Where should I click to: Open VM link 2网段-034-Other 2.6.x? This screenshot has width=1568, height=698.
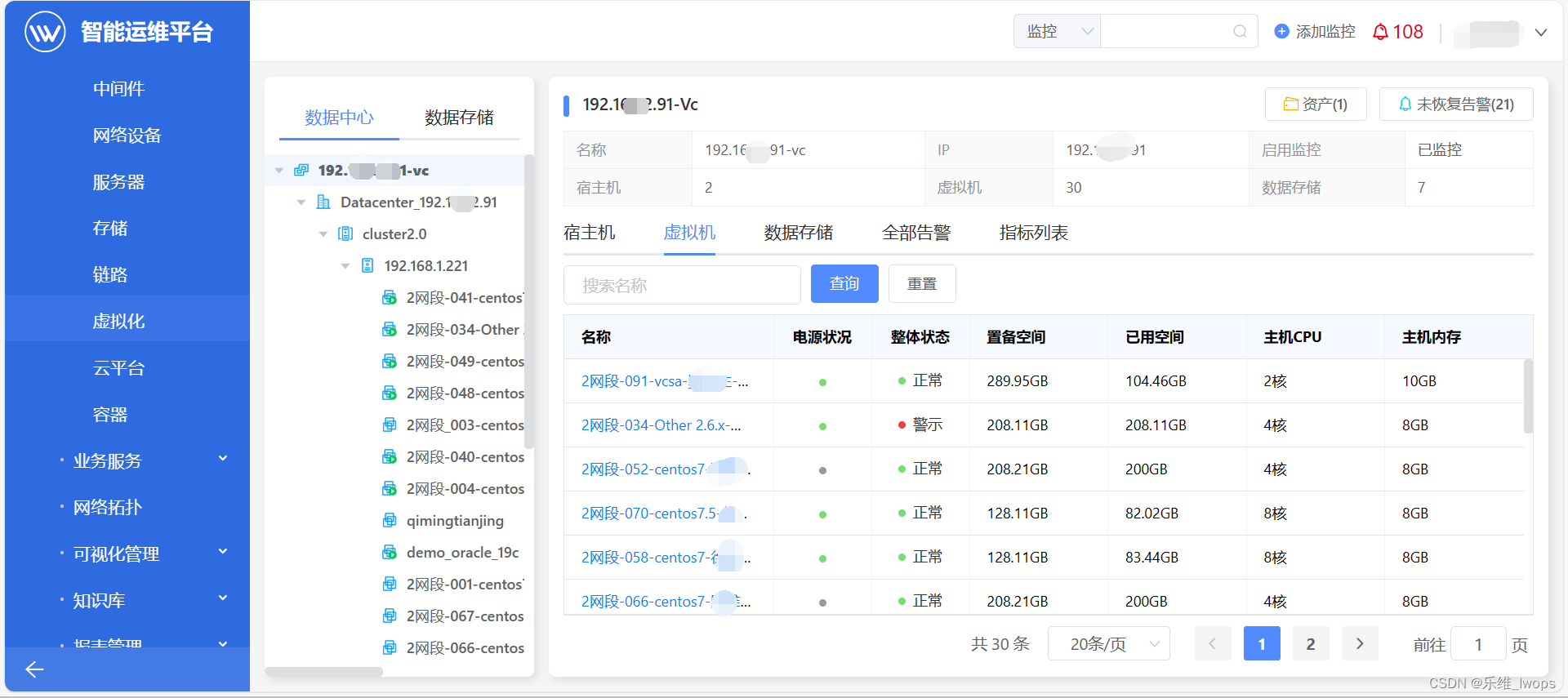click(661, 425)
